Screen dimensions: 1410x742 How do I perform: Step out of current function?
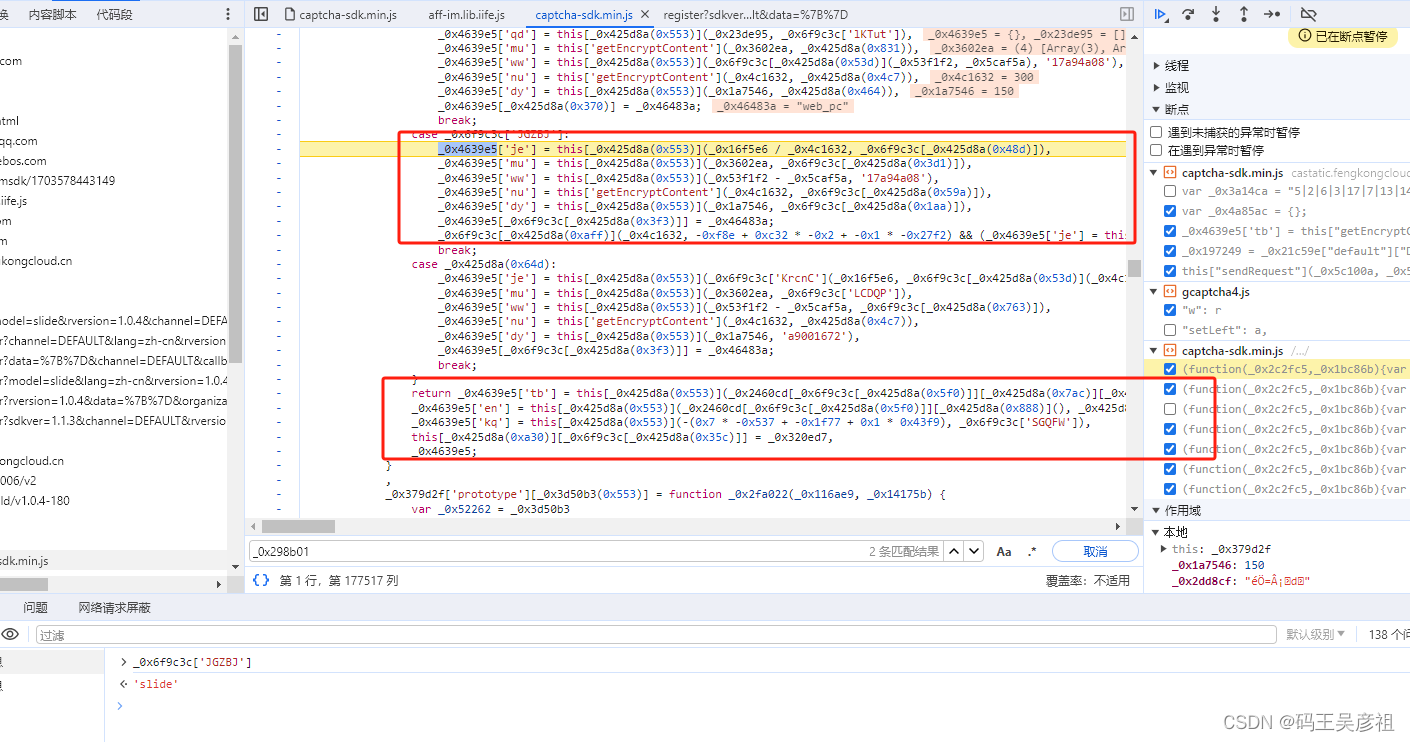point(1243,14)
